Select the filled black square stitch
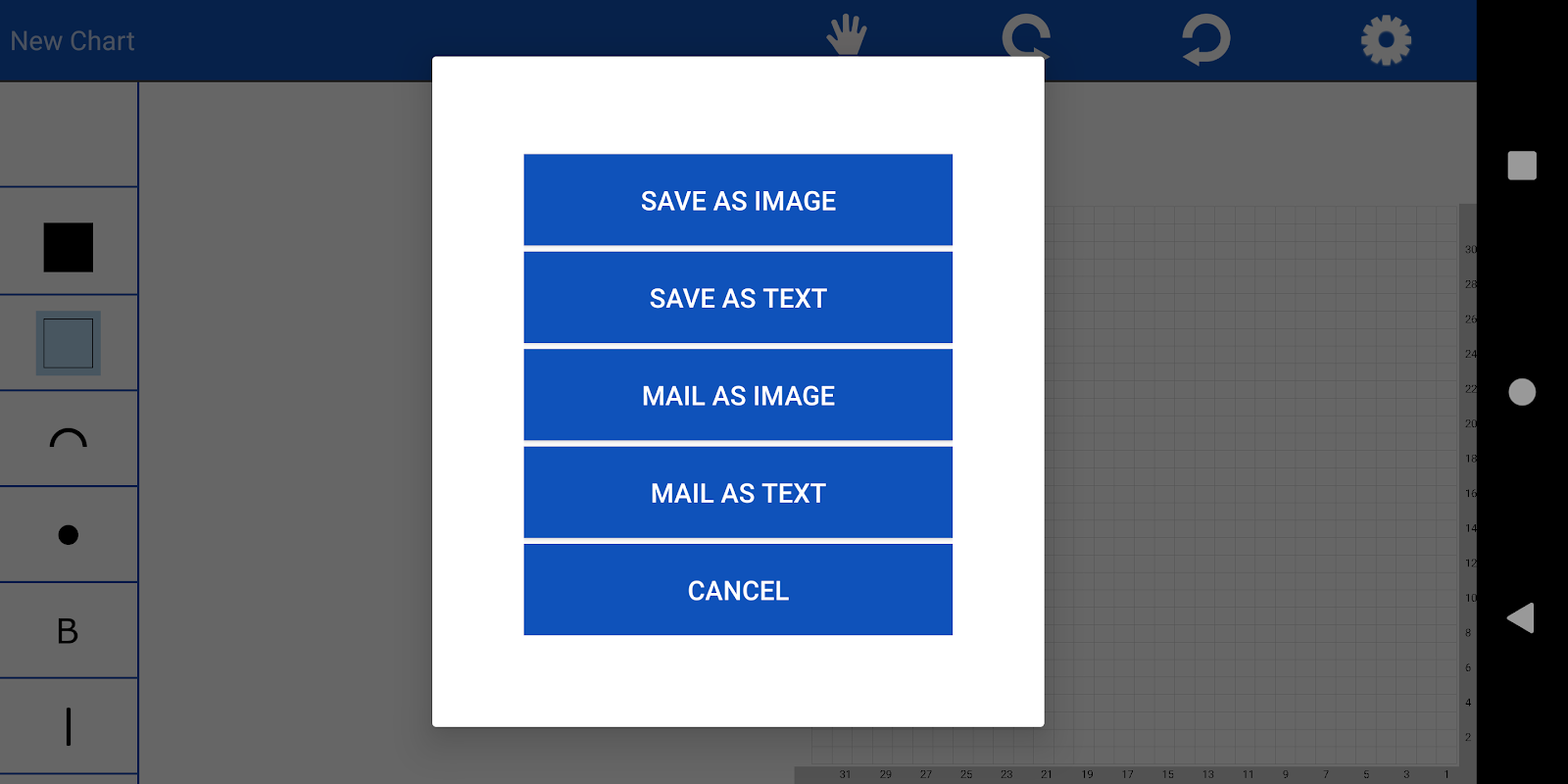This screenshot has width=1568, height=784. (x=69, y=247)
